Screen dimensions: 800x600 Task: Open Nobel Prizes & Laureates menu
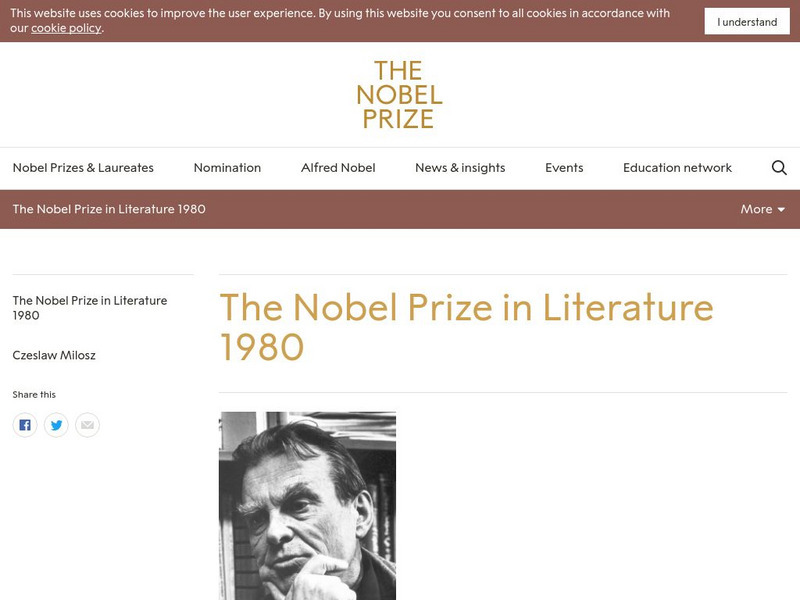(x=83, y=168)
